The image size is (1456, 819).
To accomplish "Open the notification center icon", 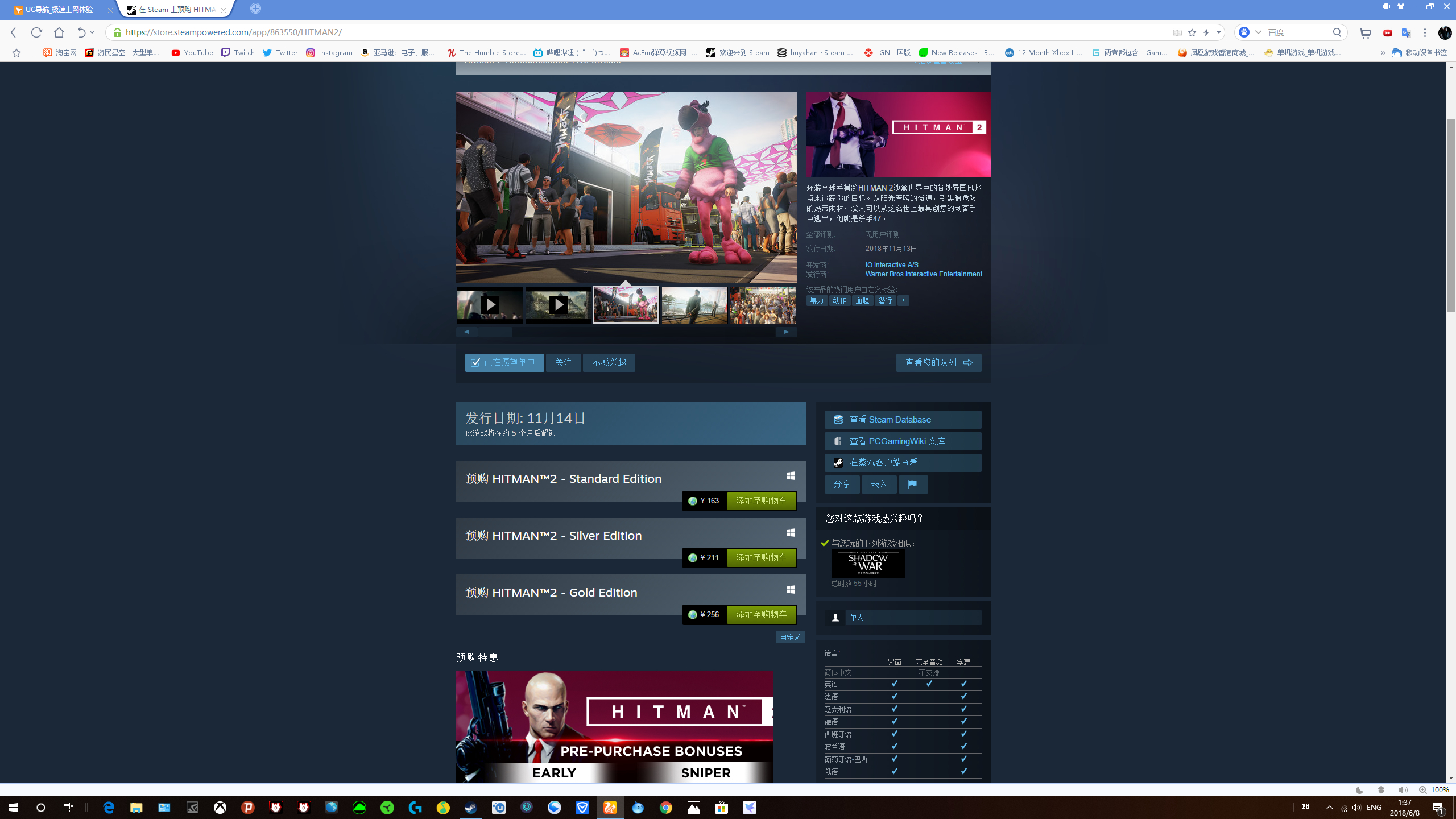I will (x=1438, y=808).
